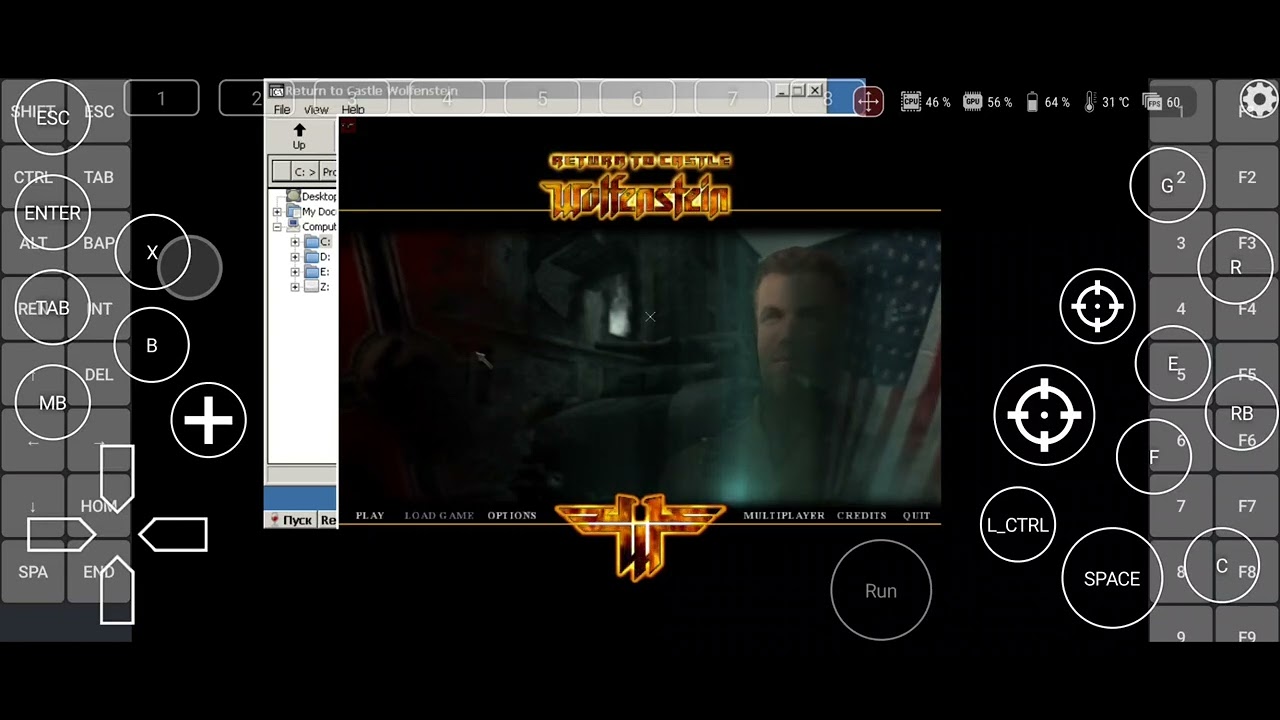
Task: Tap the number 1 key at top
Action: click(161, 98)
